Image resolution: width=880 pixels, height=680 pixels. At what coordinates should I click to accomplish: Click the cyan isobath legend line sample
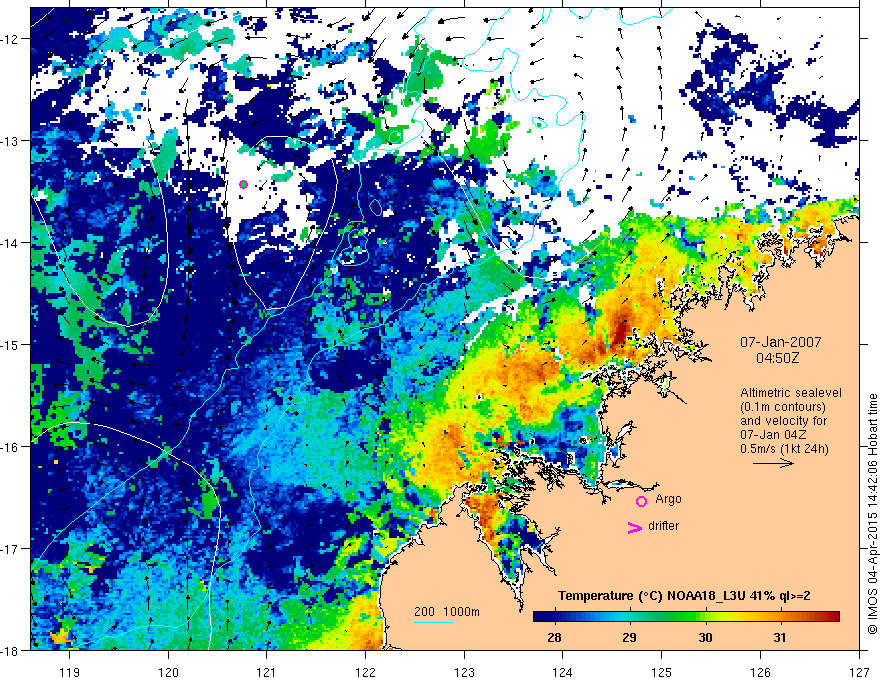(434, 622)
